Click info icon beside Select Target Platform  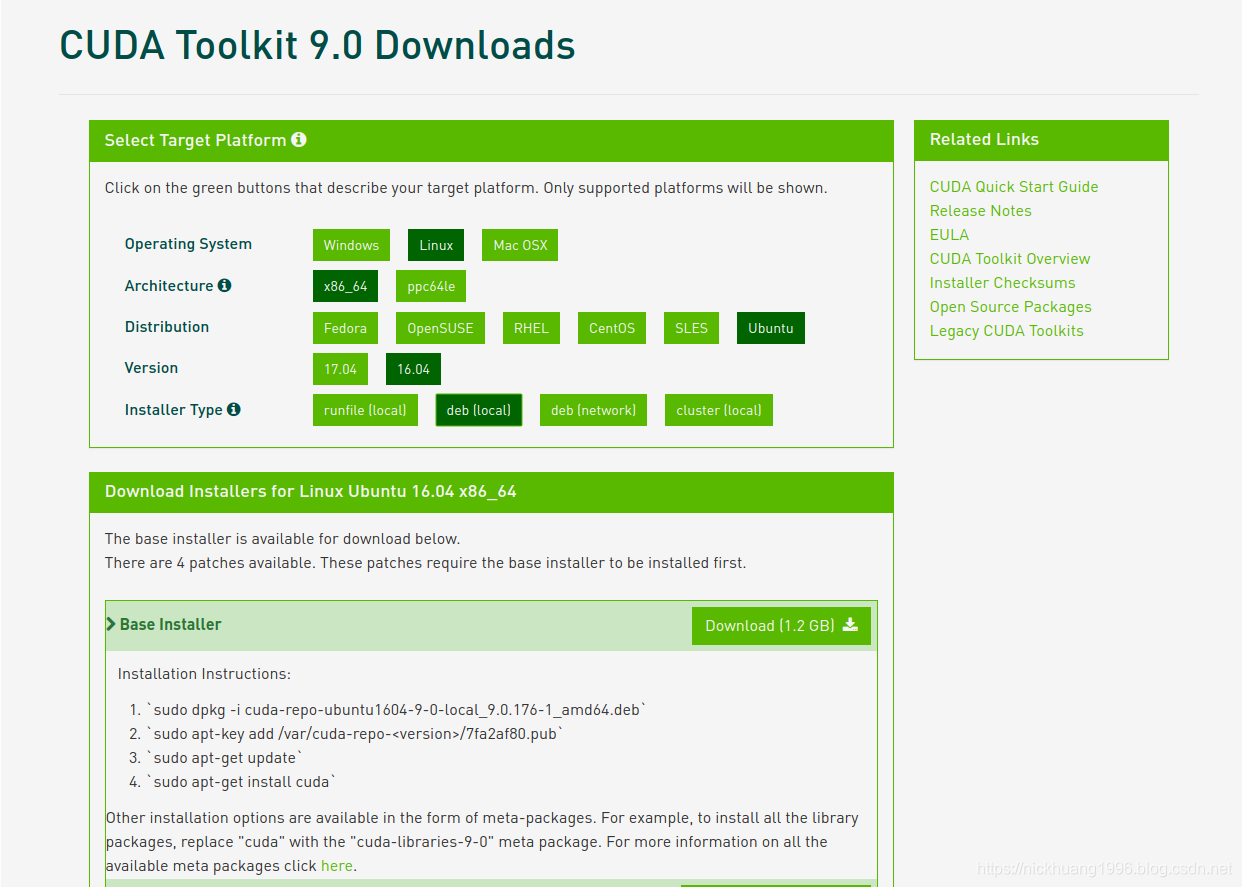(x=298, y=140)
